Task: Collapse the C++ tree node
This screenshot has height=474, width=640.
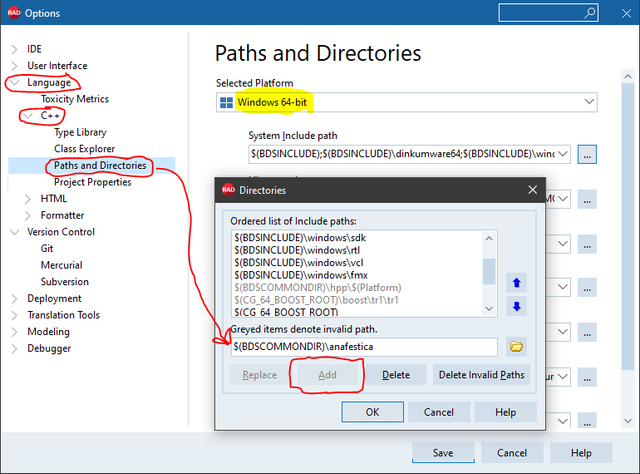Action: point(28,116)
